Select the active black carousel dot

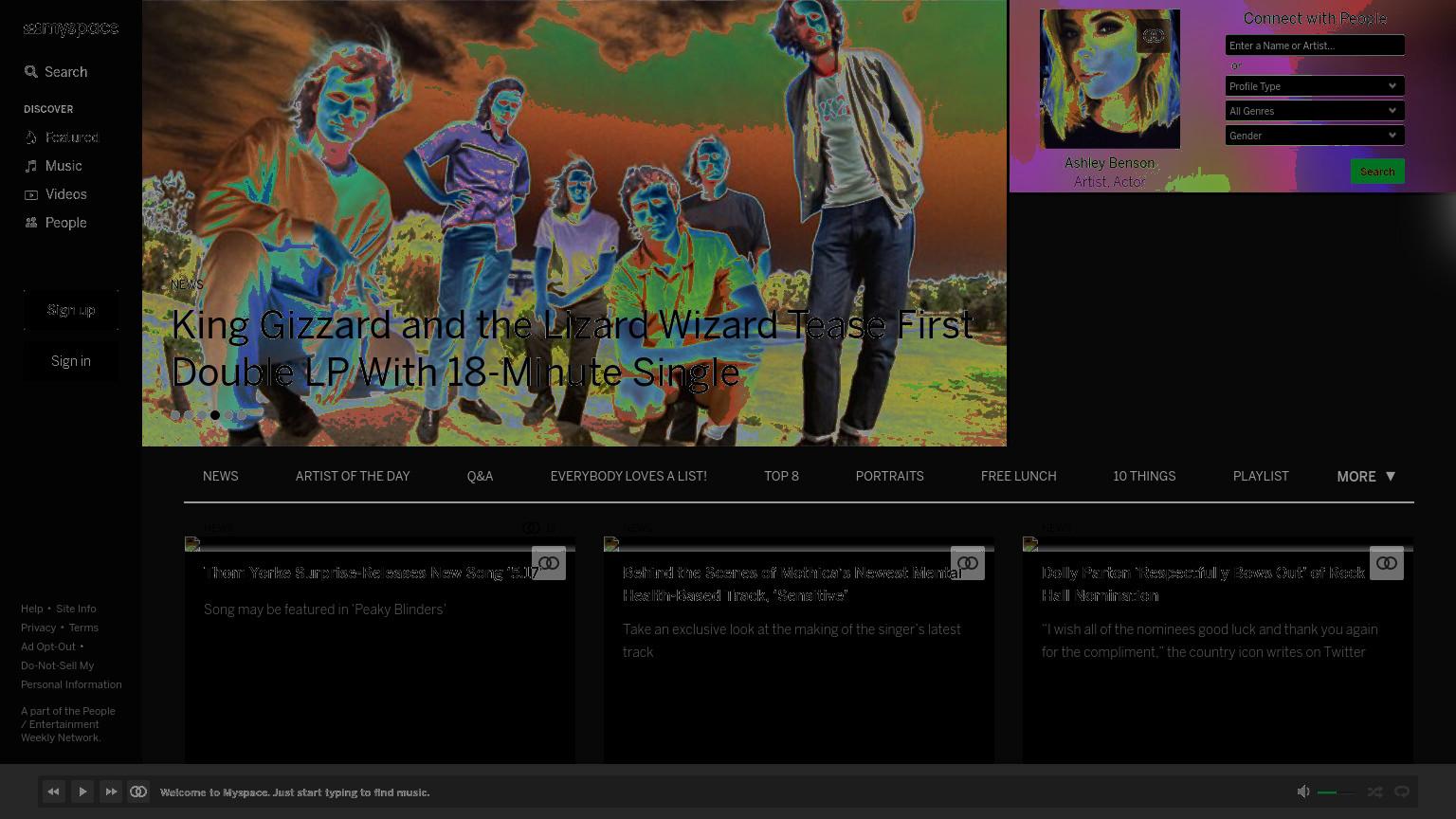tap(215, 415)
